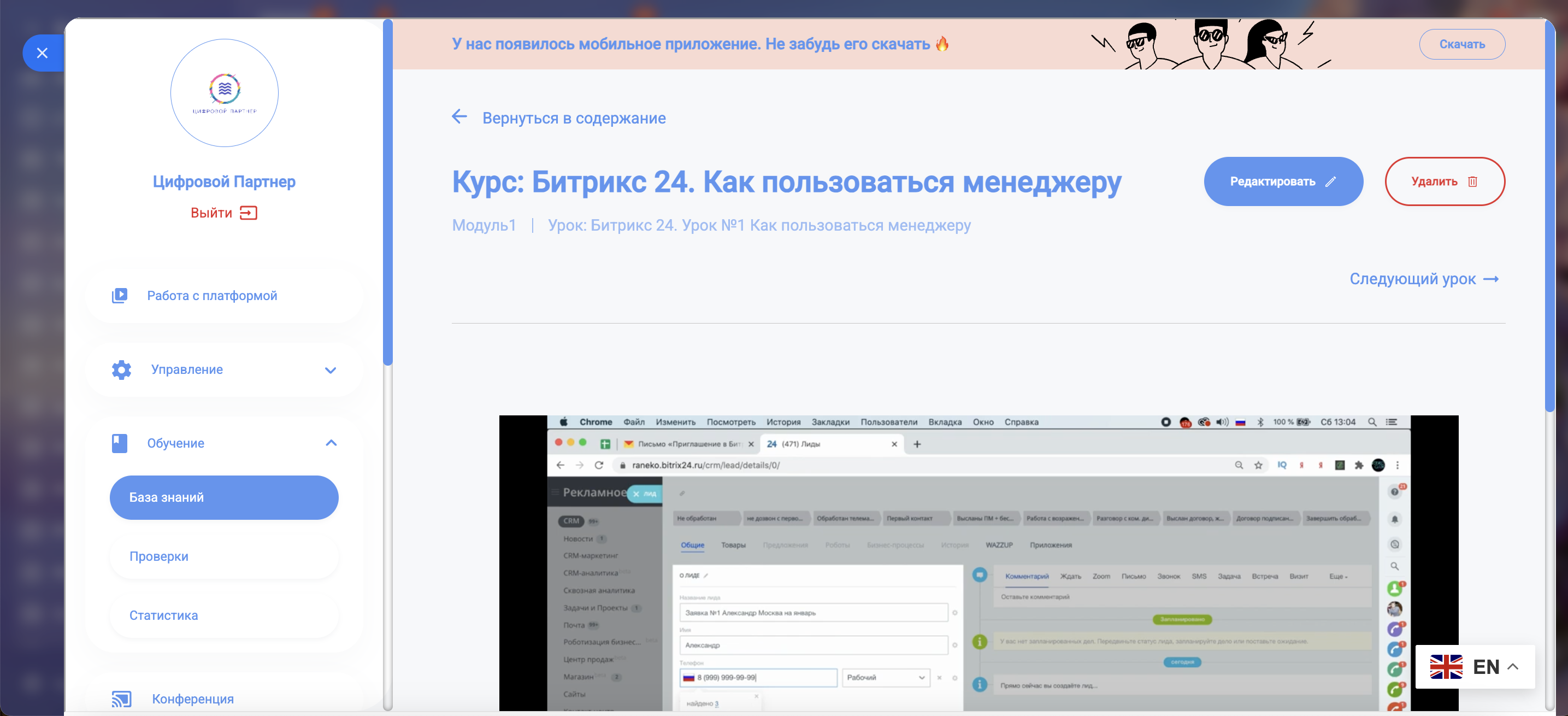Click the back arrow near Вернуться в содержание
The height and width of the screenshot is (716, 1568).
tap(459, 117)
